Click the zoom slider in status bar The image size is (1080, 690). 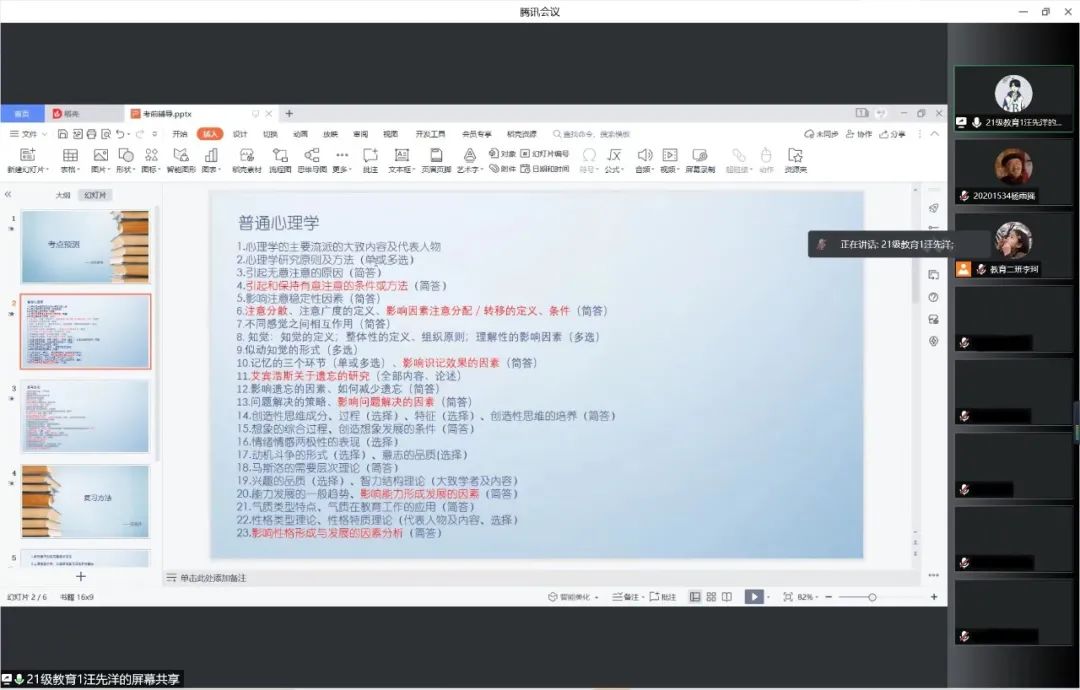click(872, 597)
